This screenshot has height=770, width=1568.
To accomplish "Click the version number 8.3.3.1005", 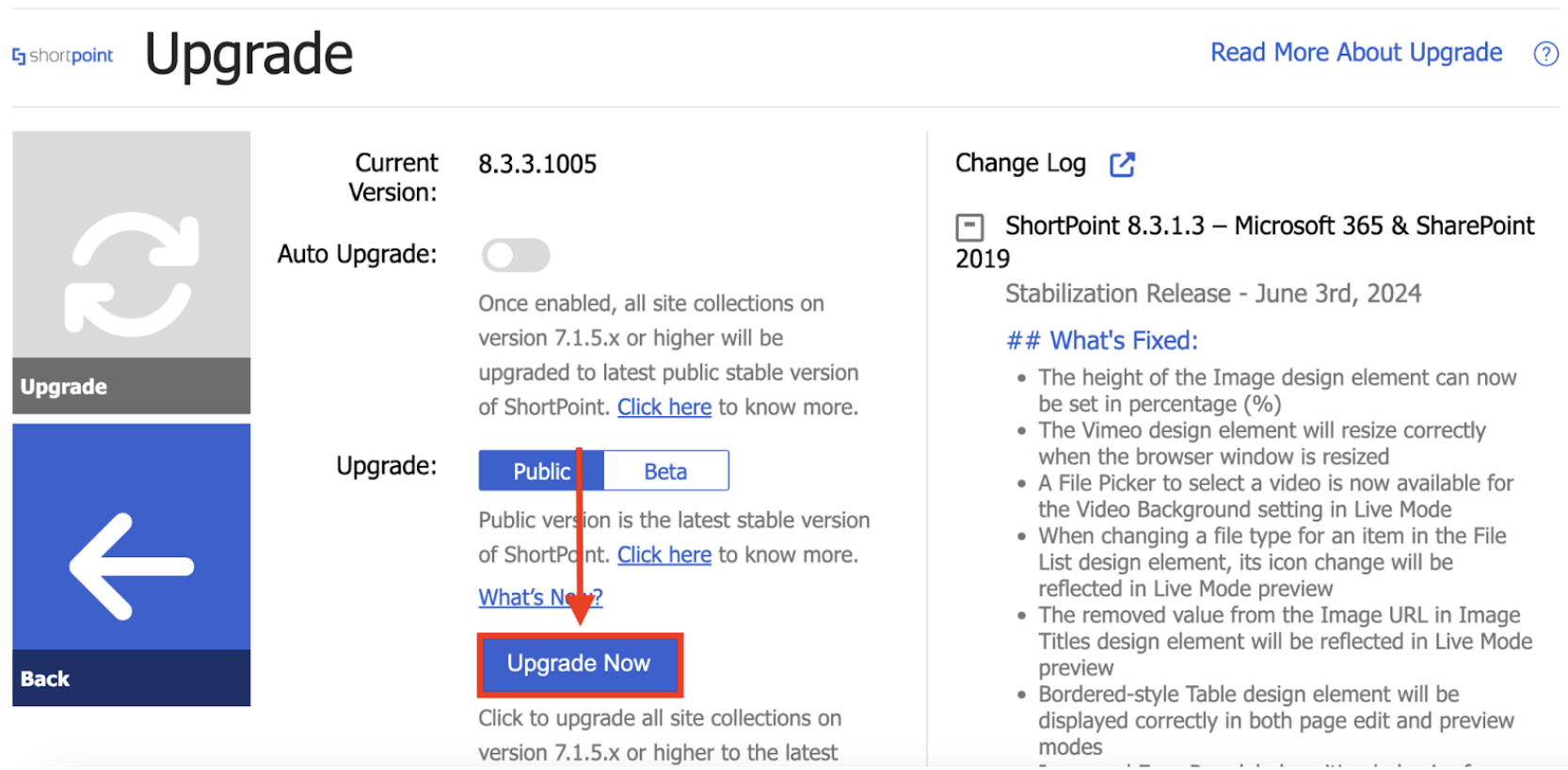I will (x=537, y=164).
